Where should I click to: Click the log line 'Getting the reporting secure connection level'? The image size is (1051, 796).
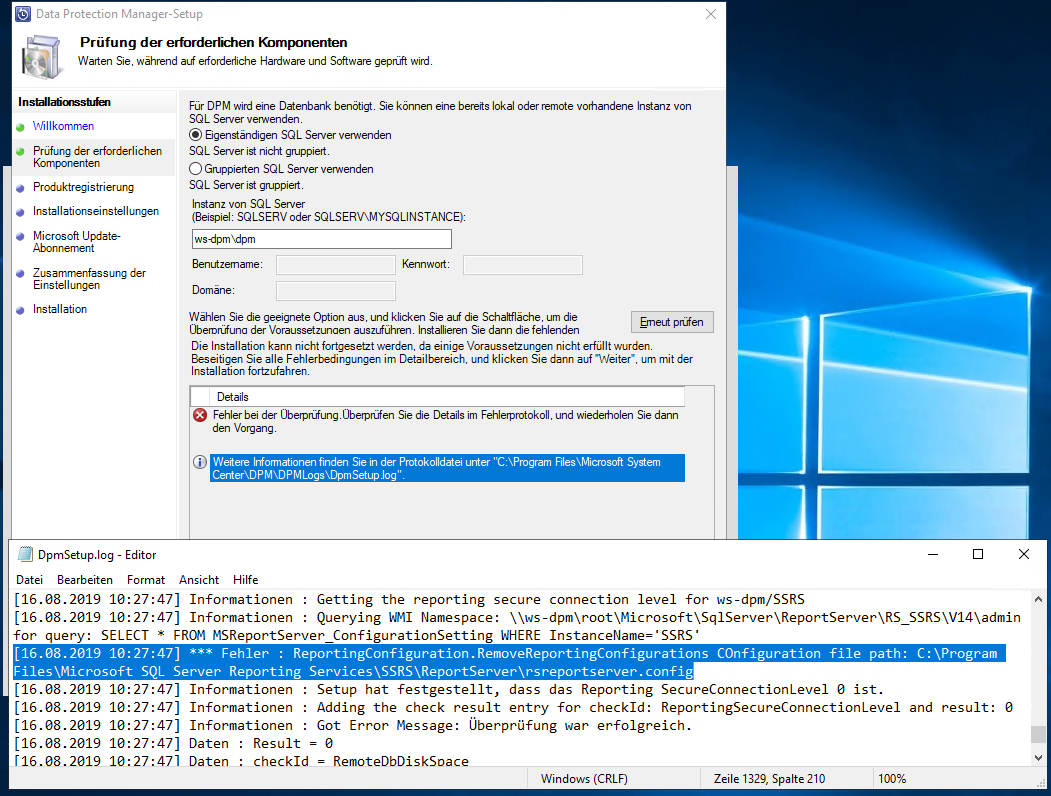[409, 599]
